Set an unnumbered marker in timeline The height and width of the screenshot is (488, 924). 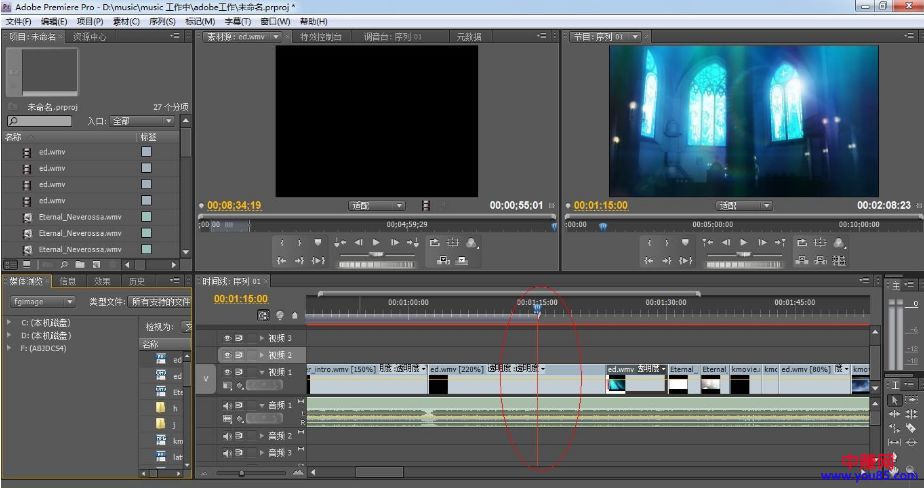pos(295,315)
